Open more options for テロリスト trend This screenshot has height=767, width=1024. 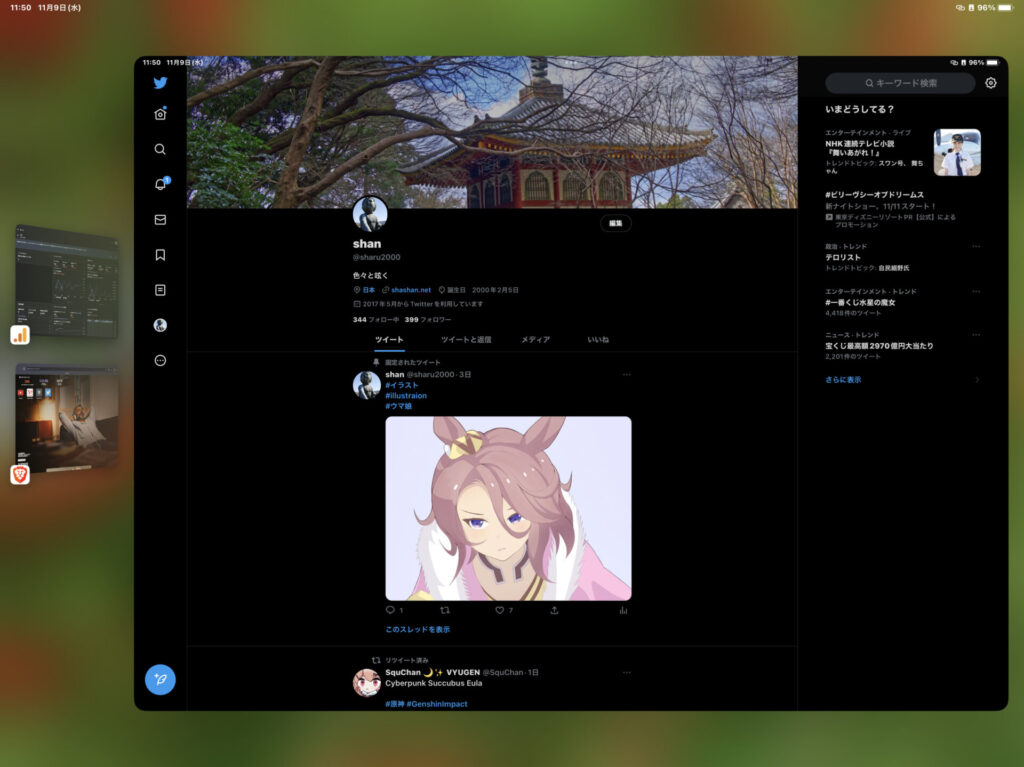pyautogui.click(x=976, y=247)
